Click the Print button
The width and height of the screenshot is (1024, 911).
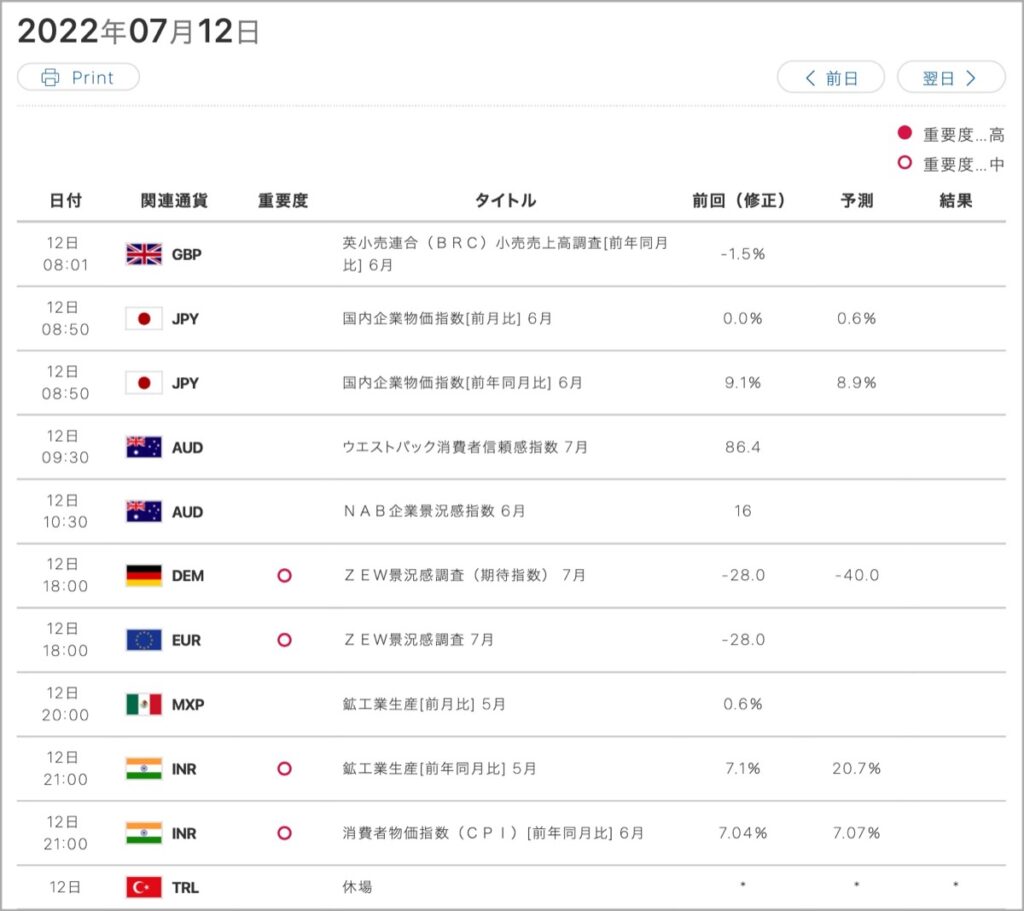[78, 77]
